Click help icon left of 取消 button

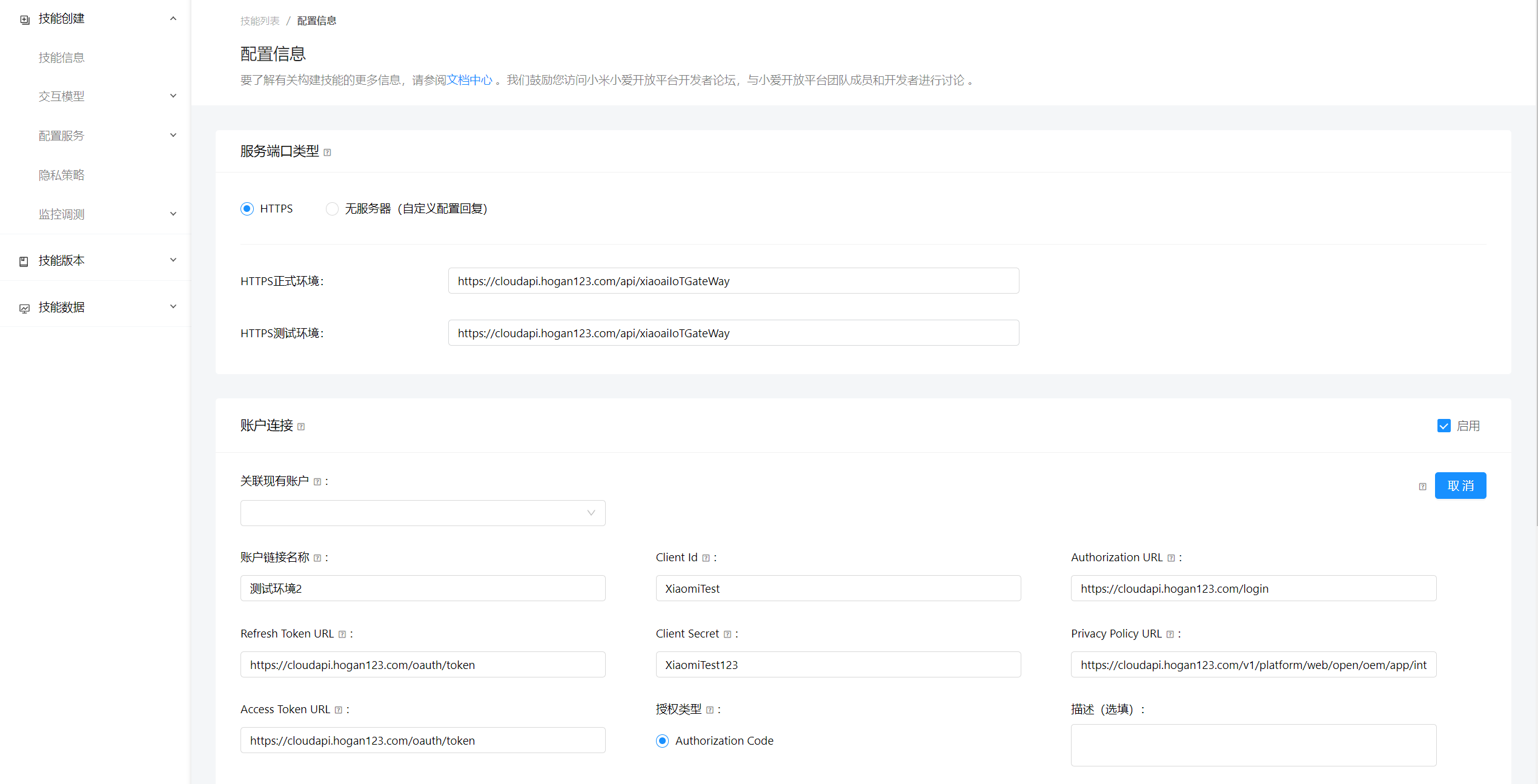(x=1423, y=486)
